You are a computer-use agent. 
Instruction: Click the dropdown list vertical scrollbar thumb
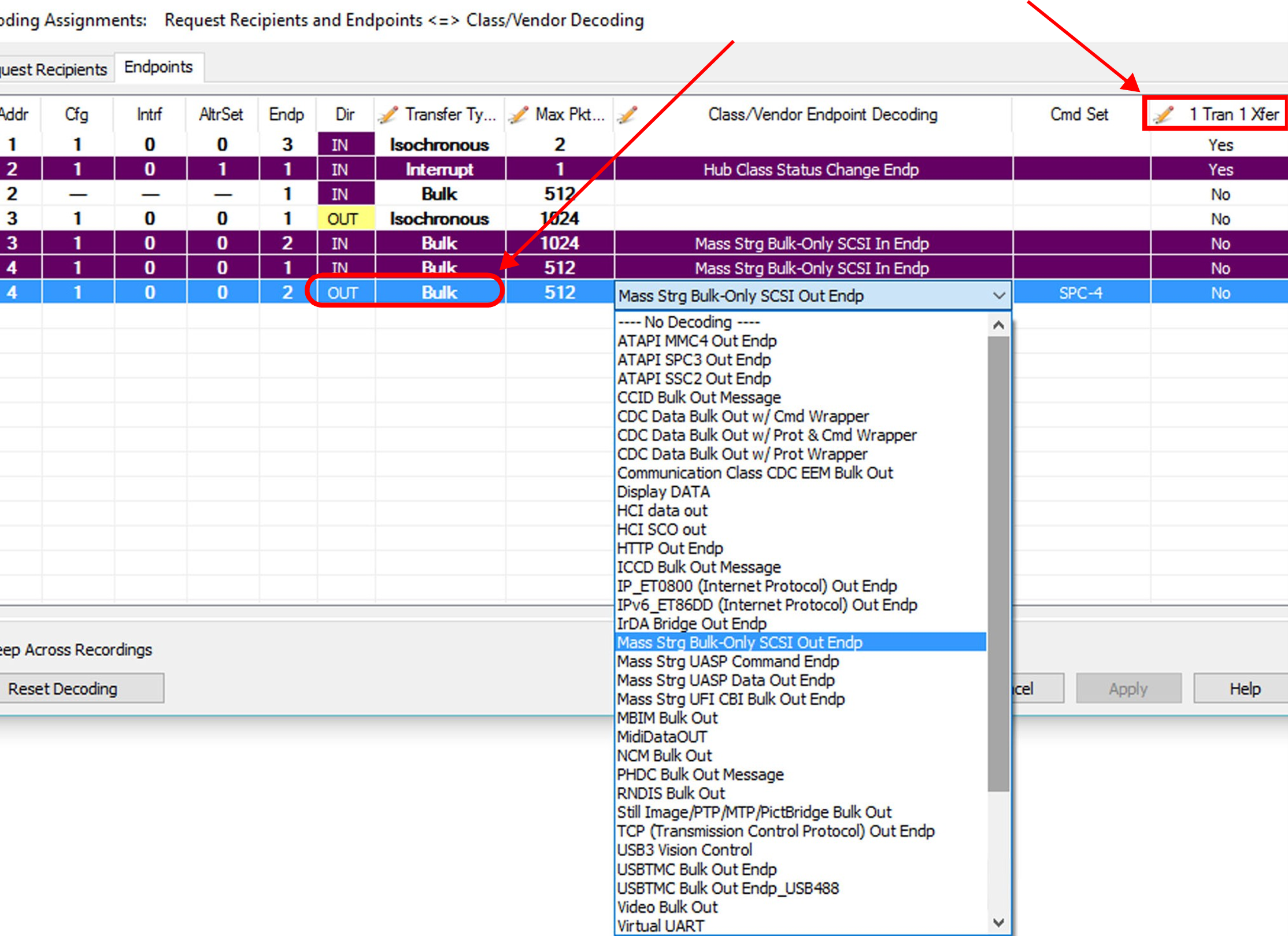998,564
